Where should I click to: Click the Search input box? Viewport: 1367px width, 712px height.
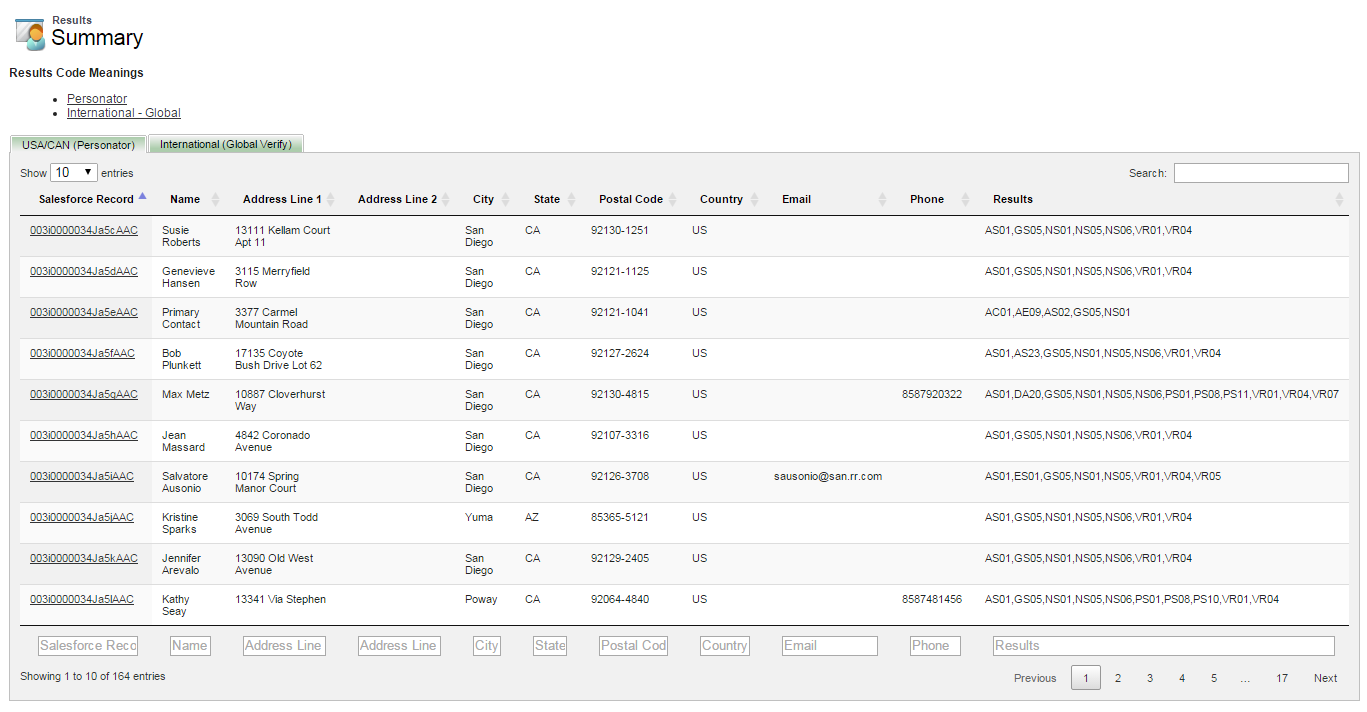point(1260,173)
